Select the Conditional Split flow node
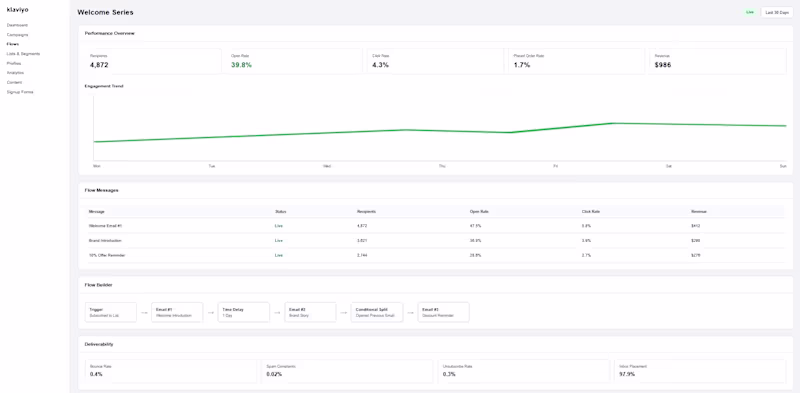The image size is (800, 393). coord(377,312)
